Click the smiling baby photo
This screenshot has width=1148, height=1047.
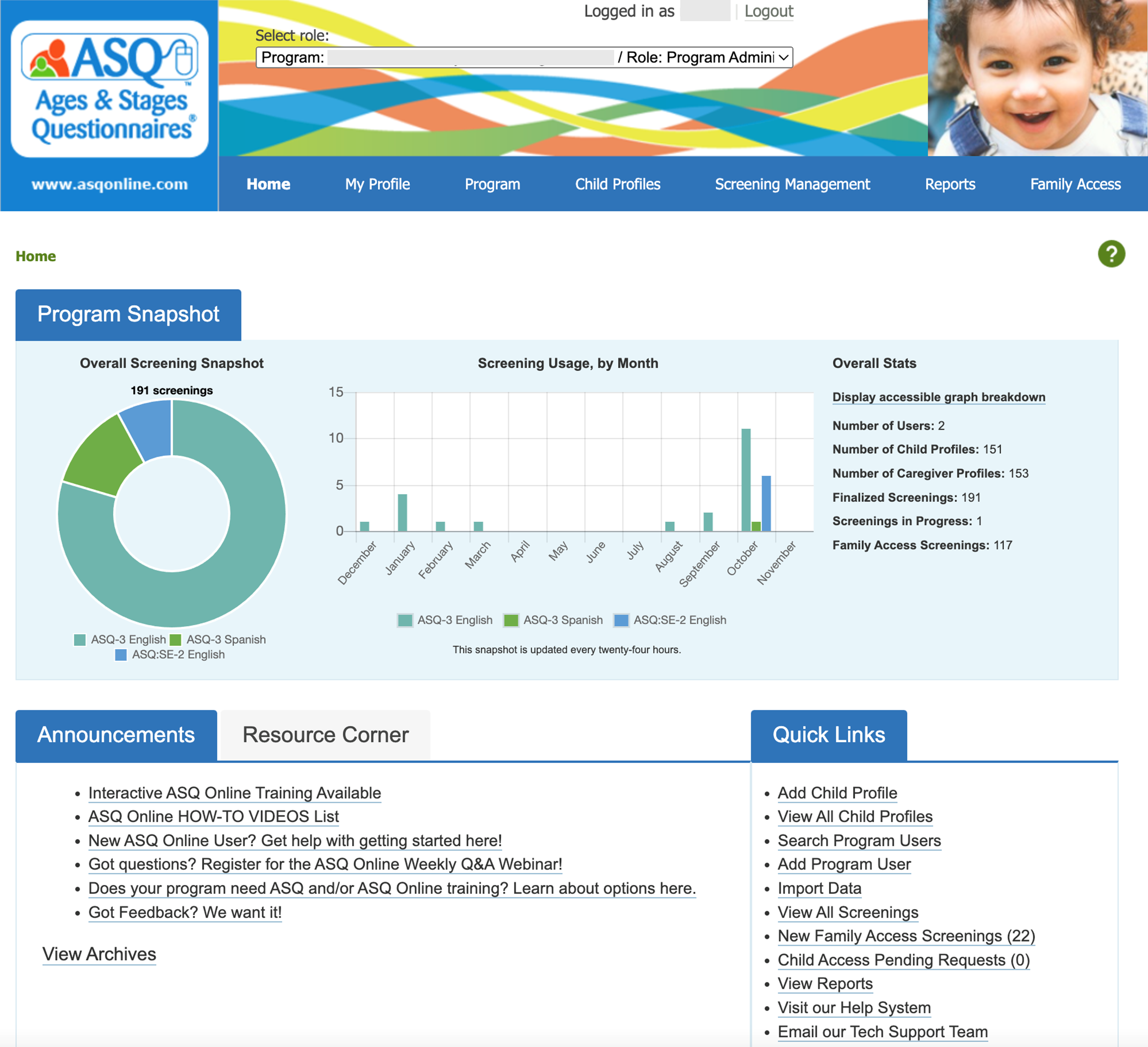(1038, 78)
